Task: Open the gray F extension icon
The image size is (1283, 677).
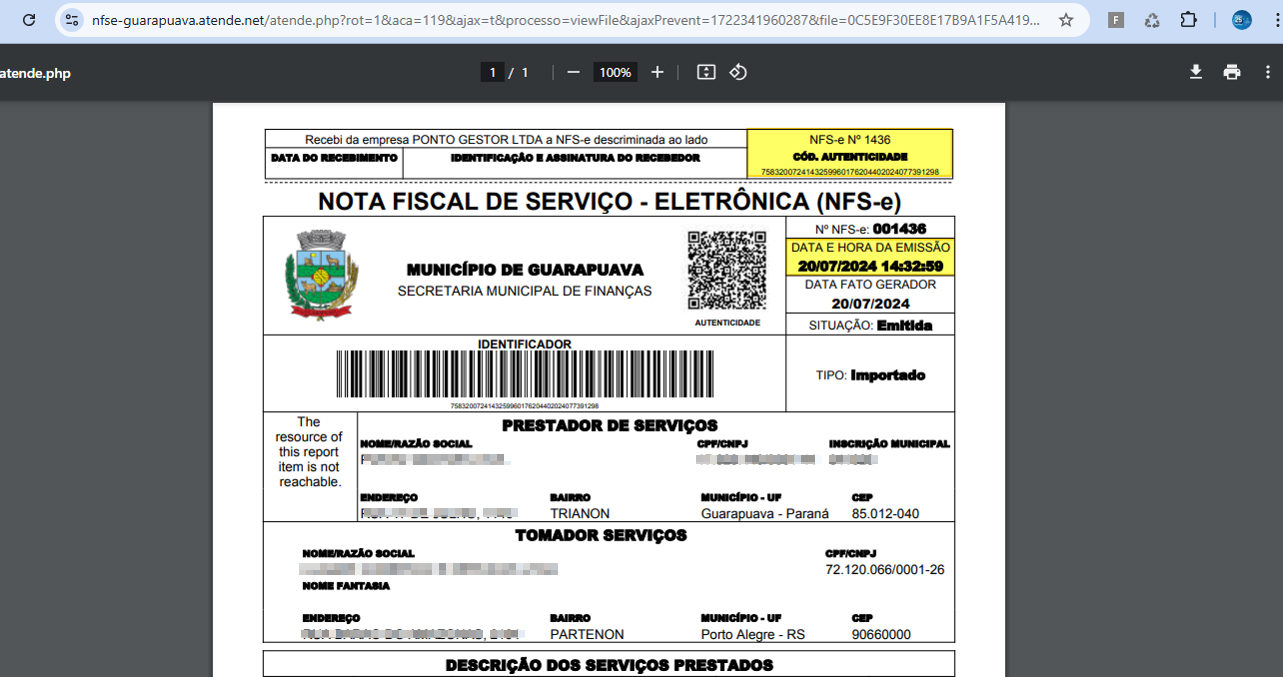Action: 1116,20
